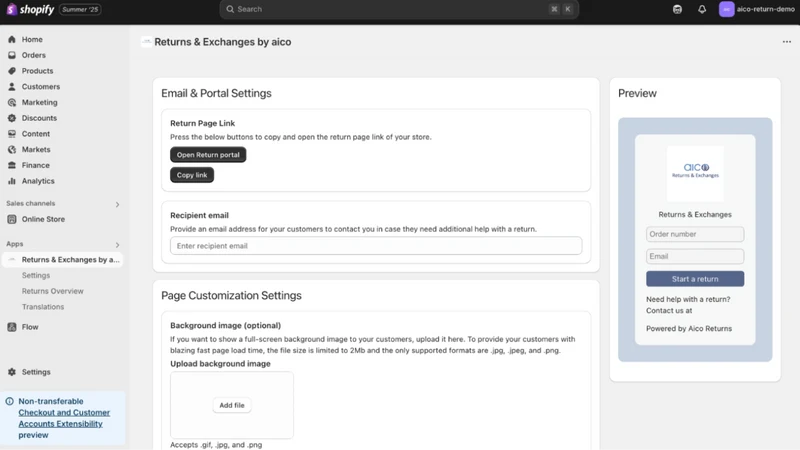Click the Settings gear icon in sidebar

tap(12, 372)
